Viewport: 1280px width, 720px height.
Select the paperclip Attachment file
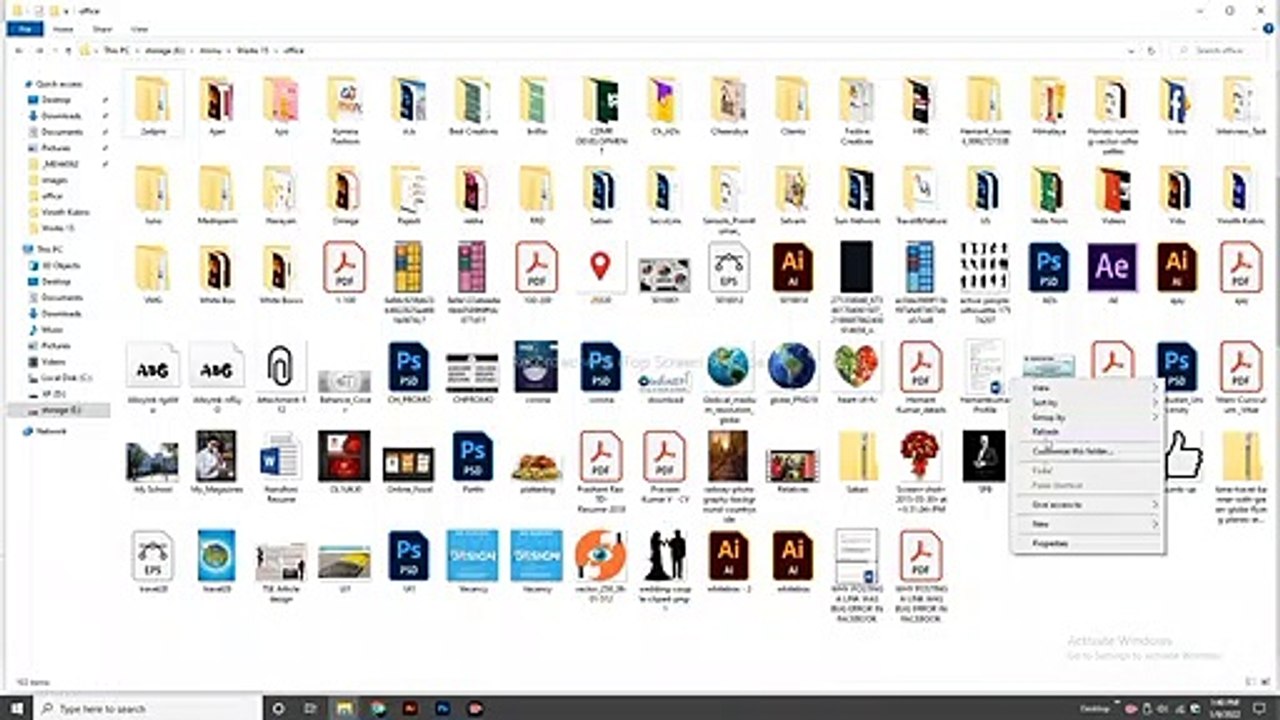click(x=280, y=375)
